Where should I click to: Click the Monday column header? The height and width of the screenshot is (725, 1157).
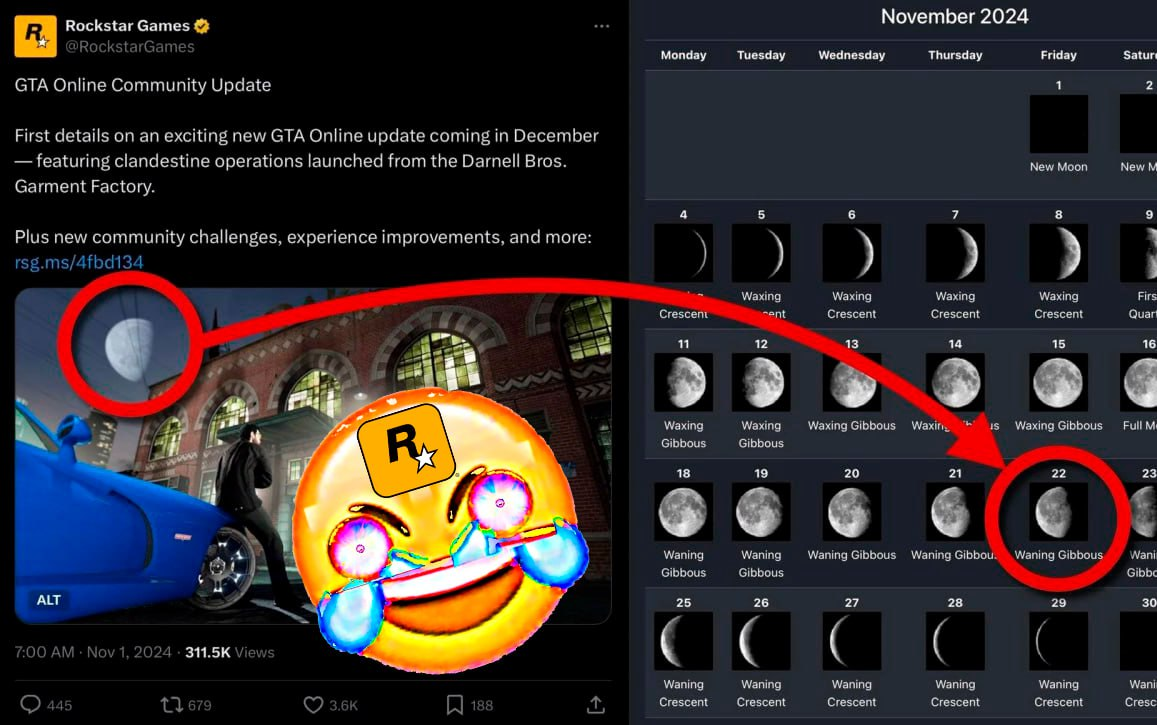pos(683,55)
